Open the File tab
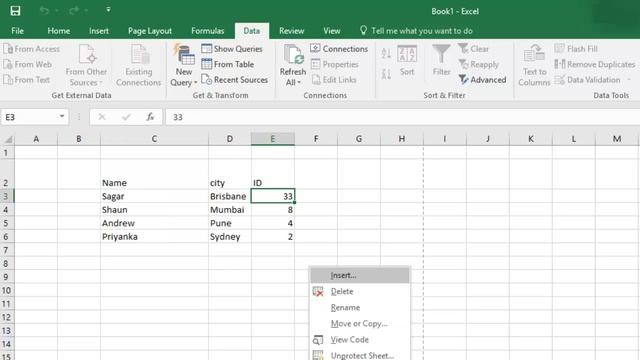Screen dimensions: 640x360 18,31
